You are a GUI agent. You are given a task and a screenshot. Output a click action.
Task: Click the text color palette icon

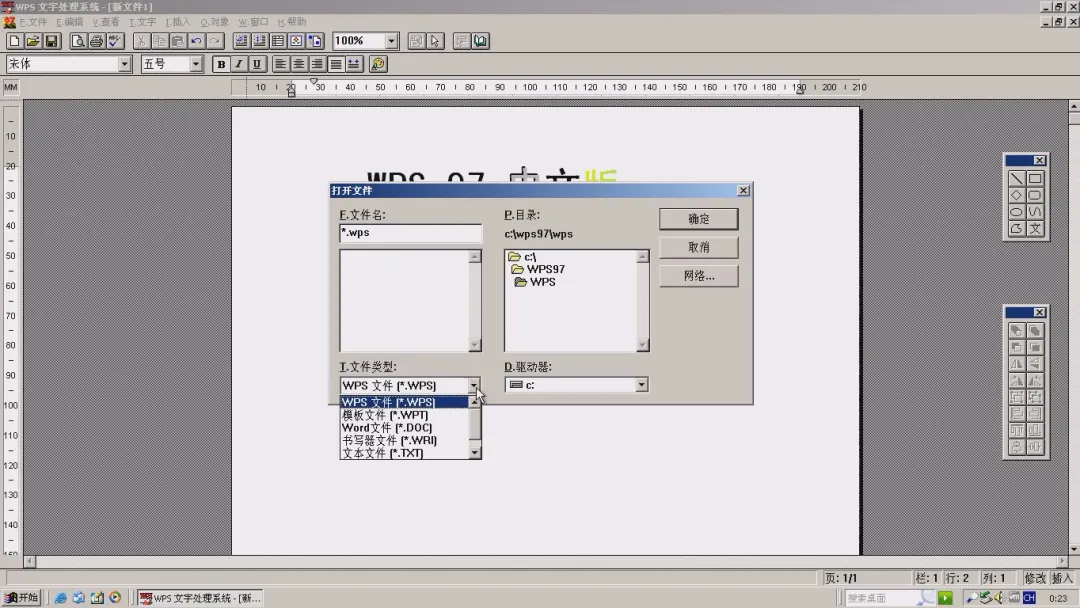pyautogui.click(x=378, y=64)
